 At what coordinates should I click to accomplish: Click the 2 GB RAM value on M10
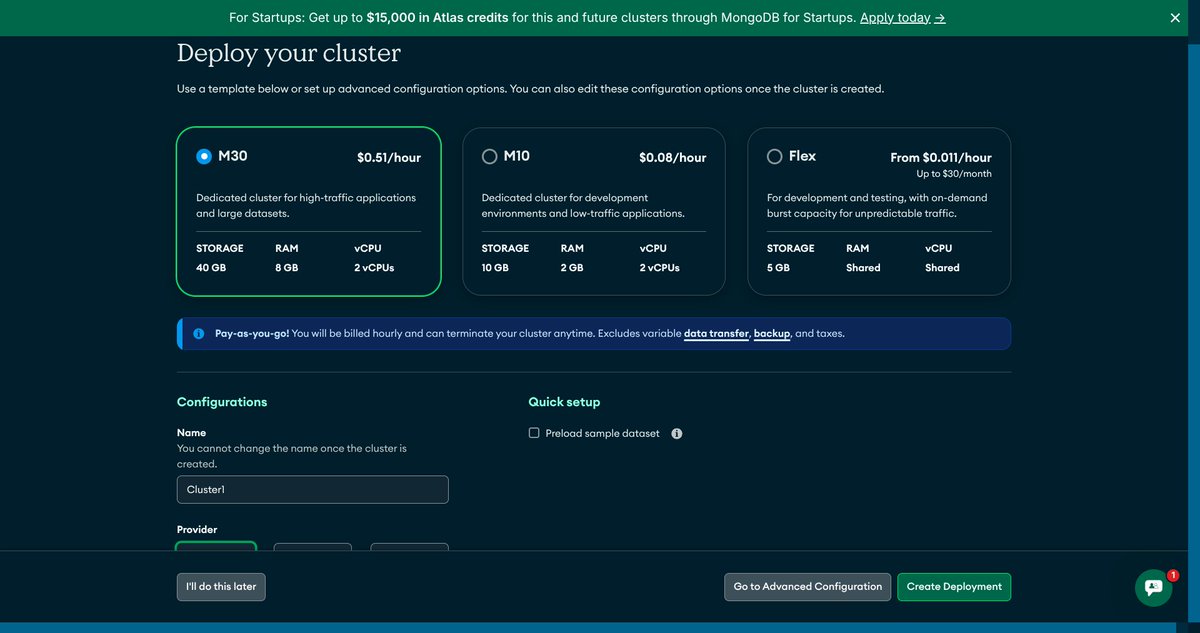[x=572, y=268]
